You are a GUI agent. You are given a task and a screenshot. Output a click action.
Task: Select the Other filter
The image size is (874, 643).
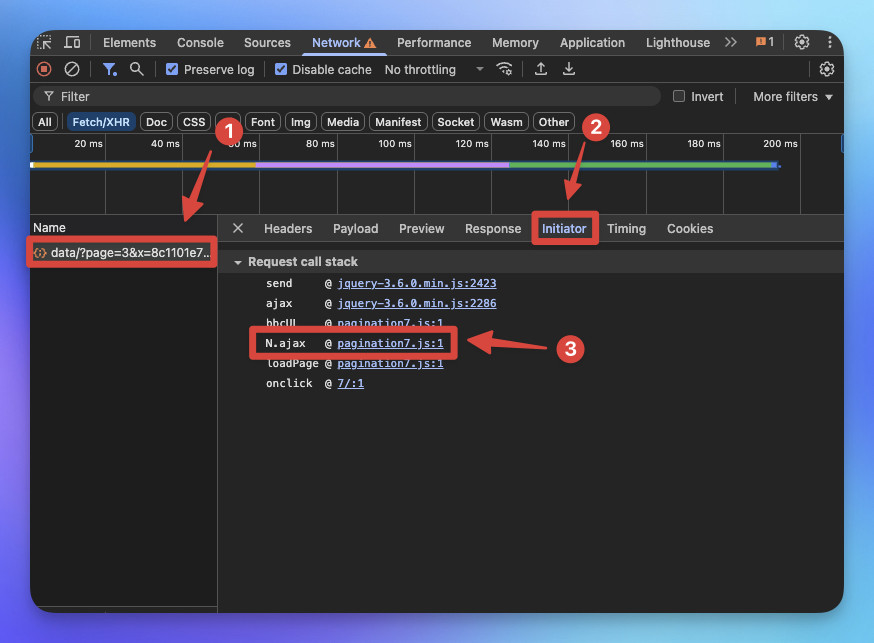(553, 122)
